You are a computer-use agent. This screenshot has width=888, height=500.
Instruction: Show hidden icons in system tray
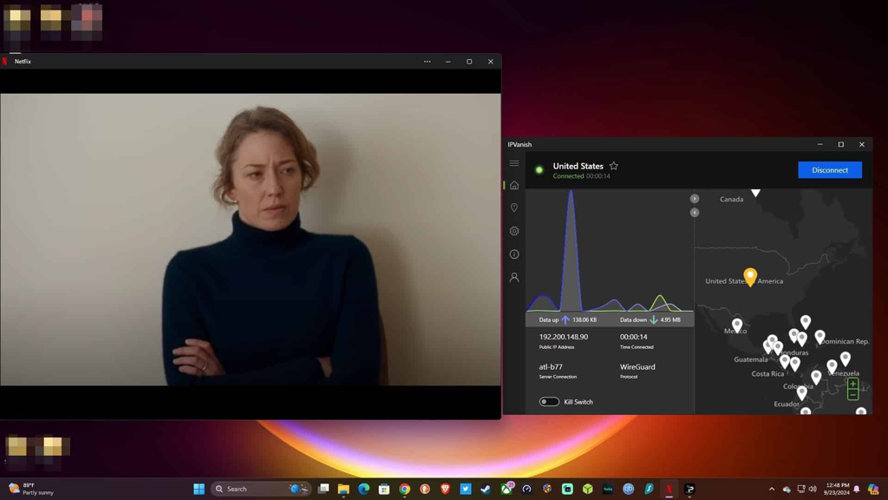pyautogui.click(x=771, y=489)
